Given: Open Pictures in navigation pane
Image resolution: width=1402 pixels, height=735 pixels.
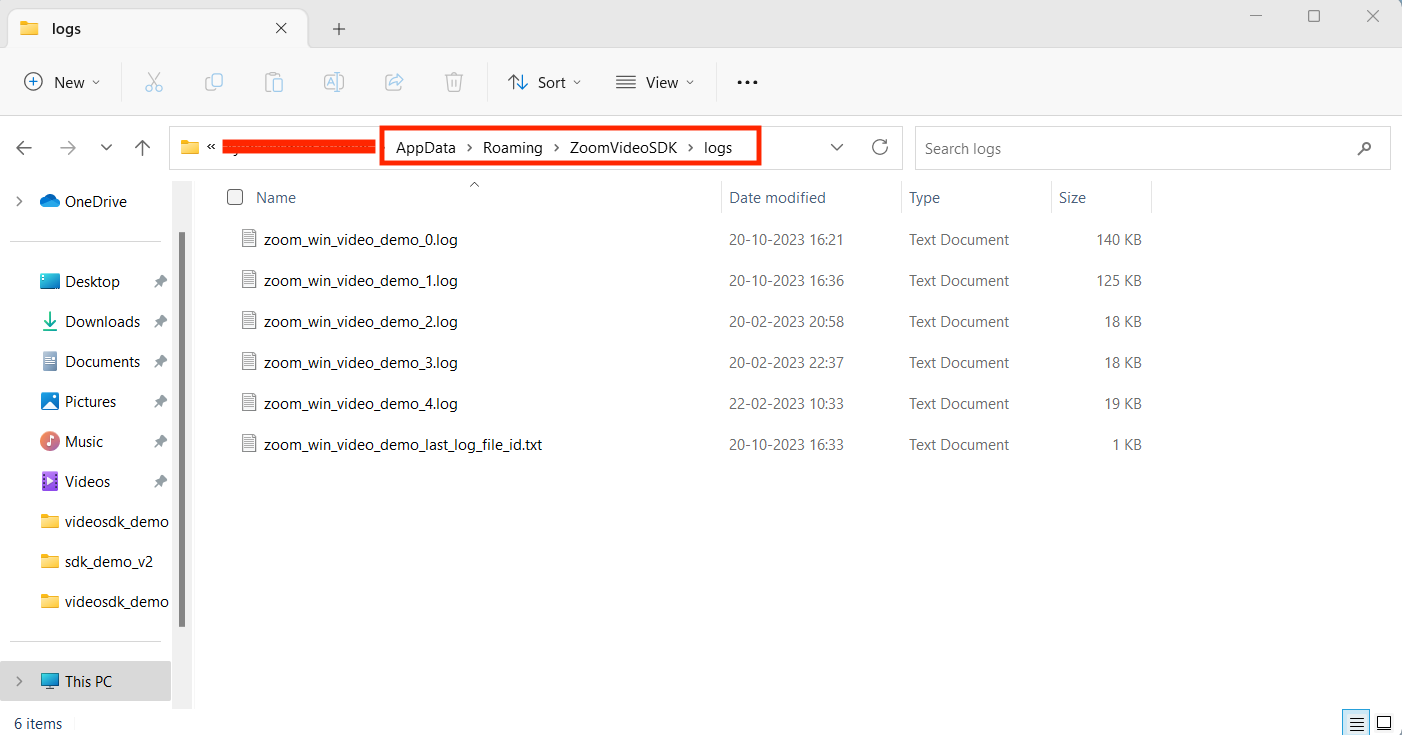Looking at the screenshot, I should click(90, 402).
